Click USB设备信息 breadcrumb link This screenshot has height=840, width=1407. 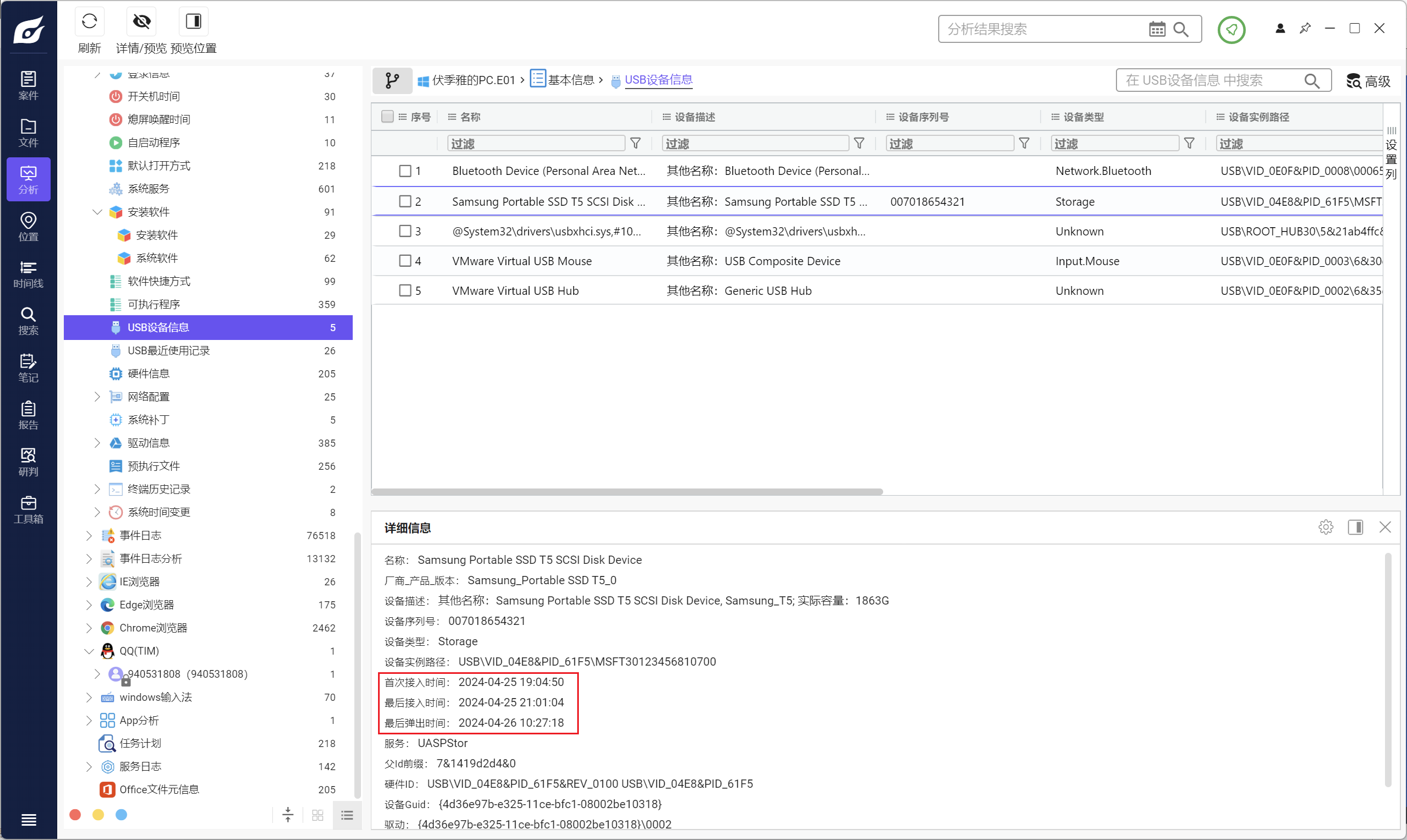click(x=659, y=80)
